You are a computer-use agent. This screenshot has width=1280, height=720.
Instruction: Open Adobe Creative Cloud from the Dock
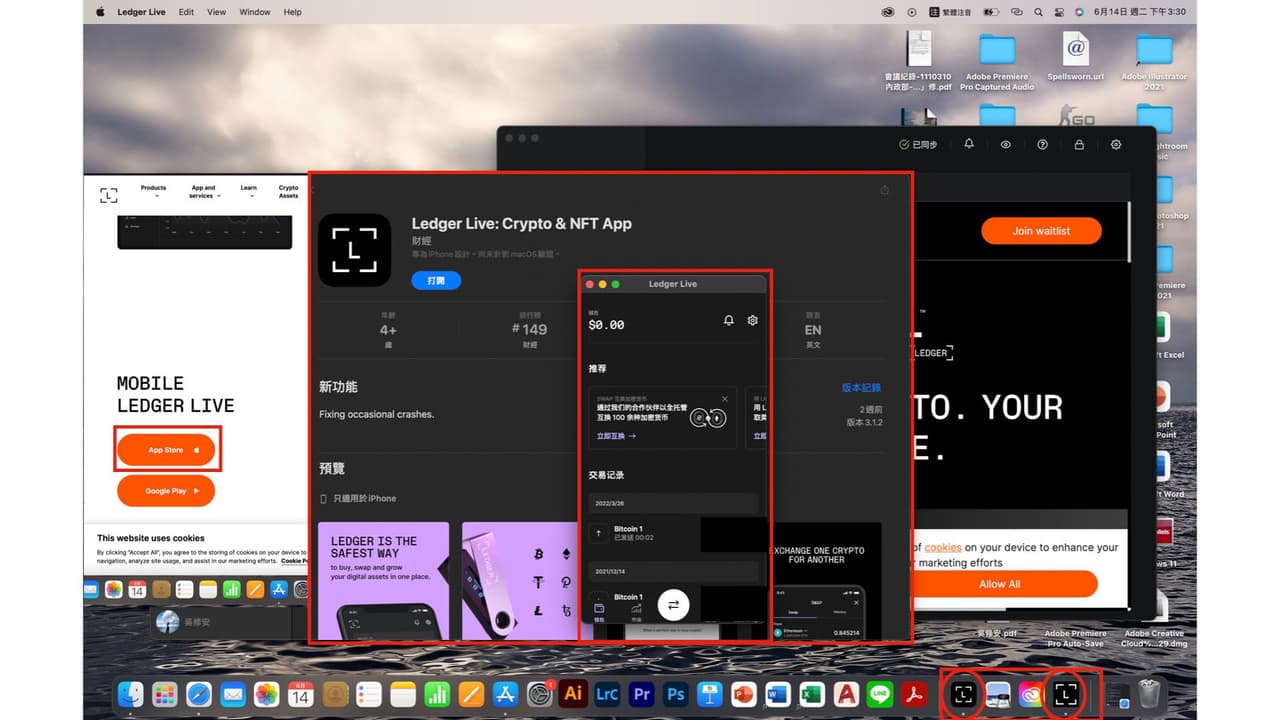click(x=1029, y=694)
